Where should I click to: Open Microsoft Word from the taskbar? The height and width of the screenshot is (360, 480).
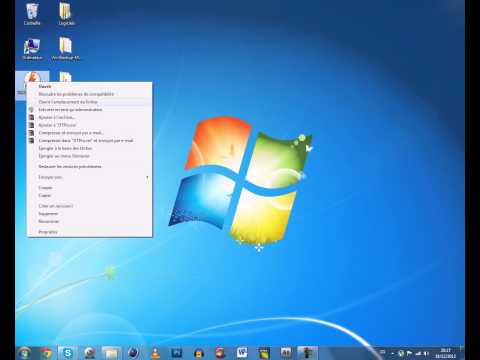242,353
